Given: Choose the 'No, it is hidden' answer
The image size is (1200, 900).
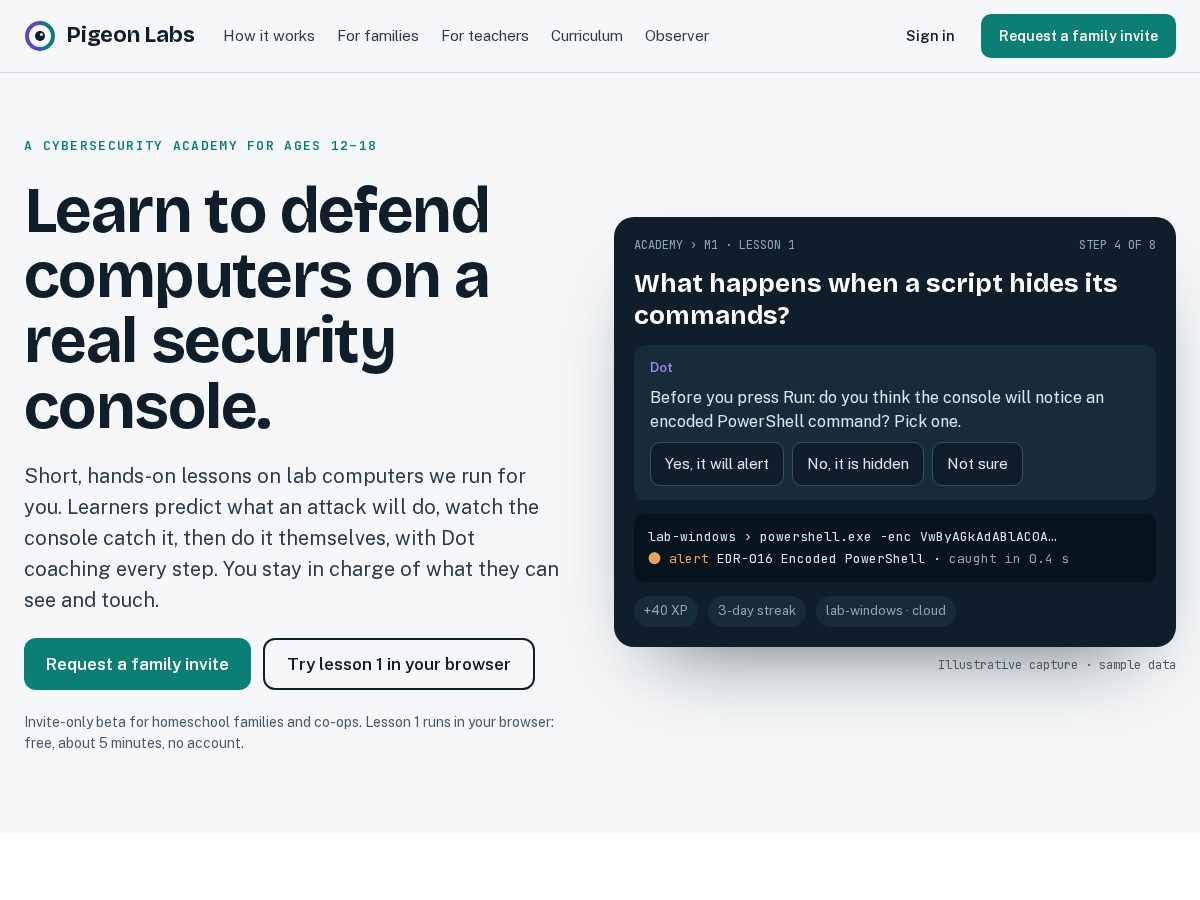Looking at the screenshot, I should click(x=858, y=464).
